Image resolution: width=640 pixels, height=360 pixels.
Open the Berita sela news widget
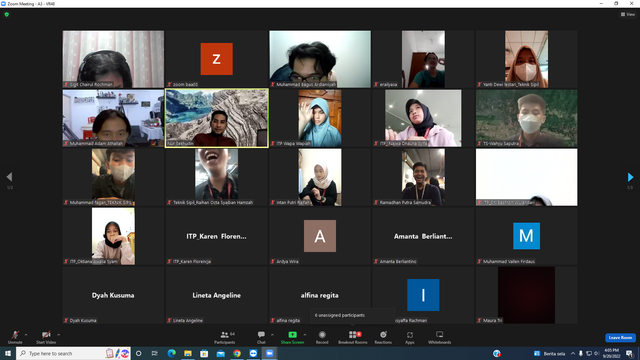[x=550, y=353]
